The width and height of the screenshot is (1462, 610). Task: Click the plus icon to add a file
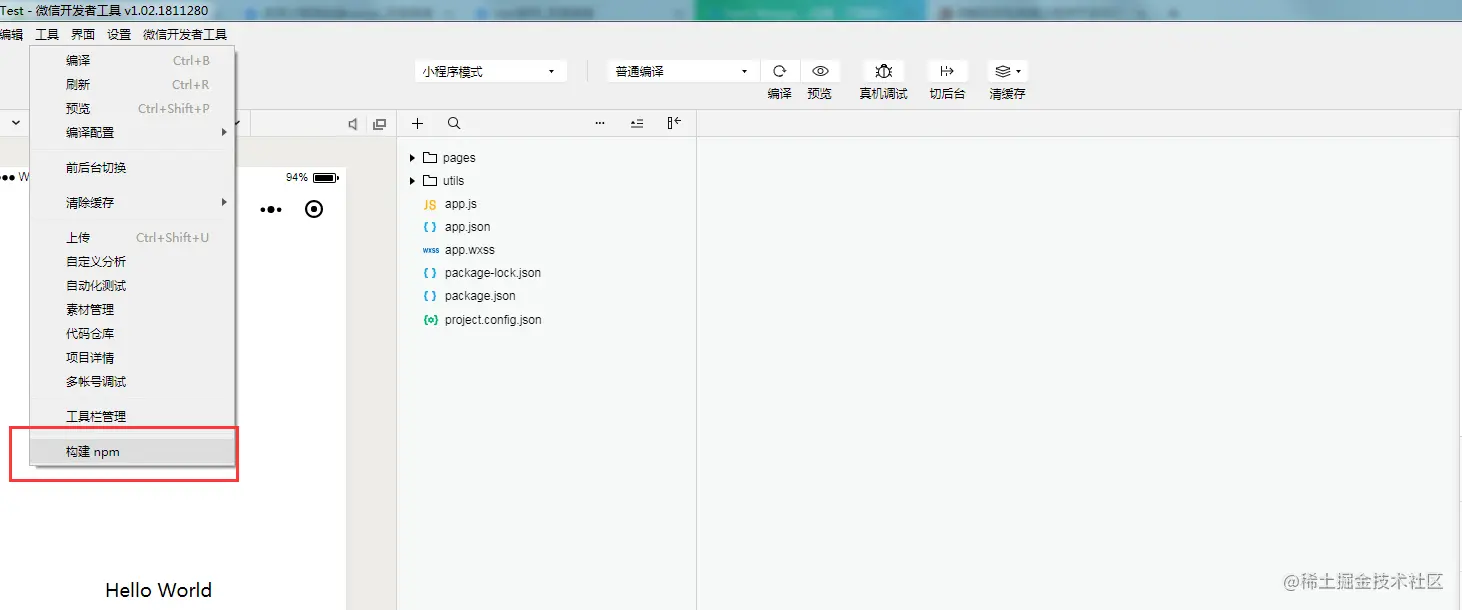tap(418, 123)
